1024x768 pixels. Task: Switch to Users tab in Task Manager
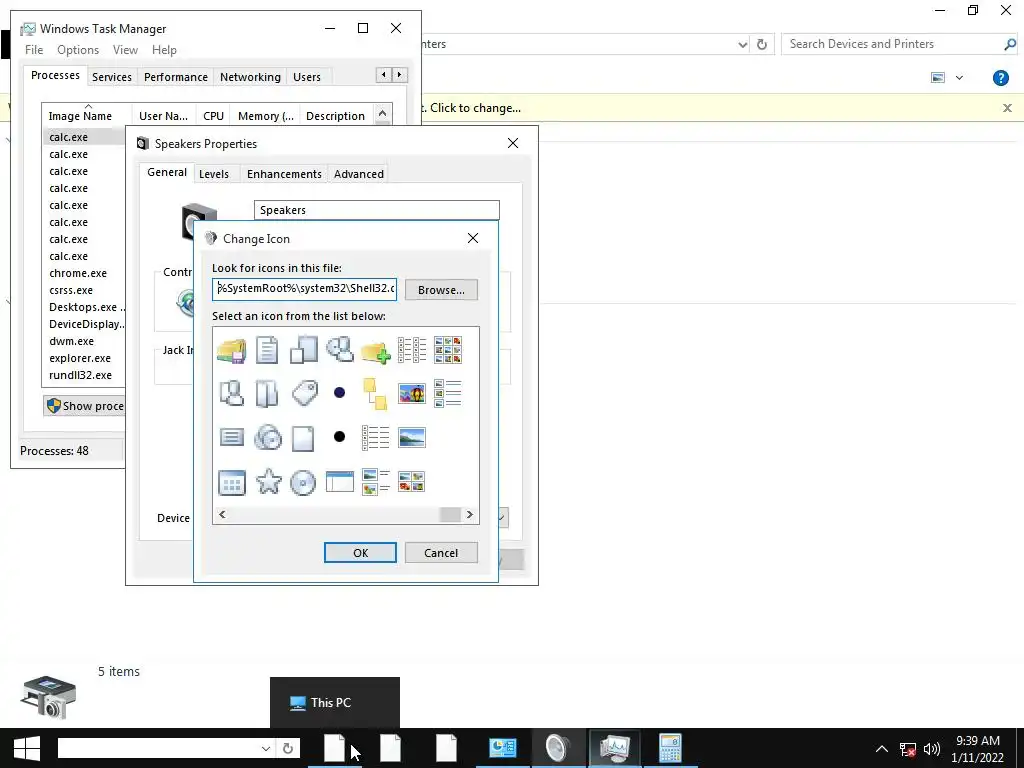tap(307, 77)
